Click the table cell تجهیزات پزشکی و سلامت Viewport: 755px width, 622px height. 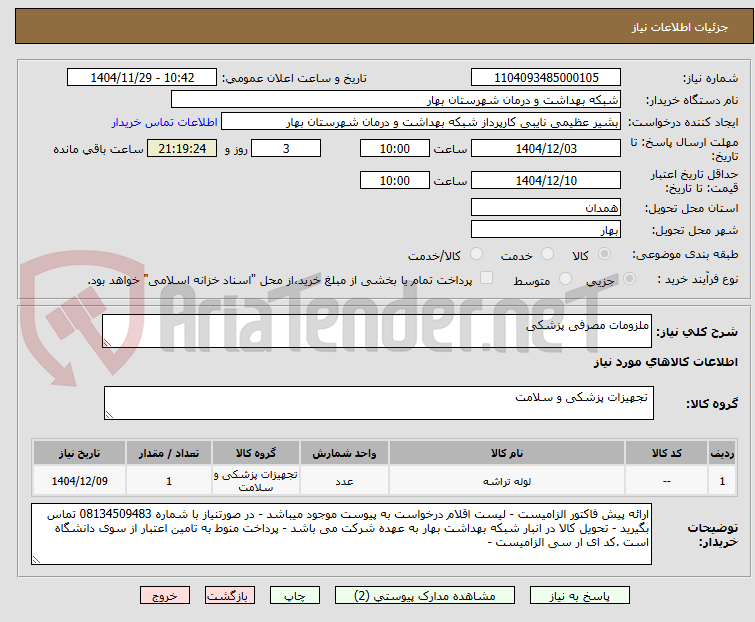click(x=256, y=481)
